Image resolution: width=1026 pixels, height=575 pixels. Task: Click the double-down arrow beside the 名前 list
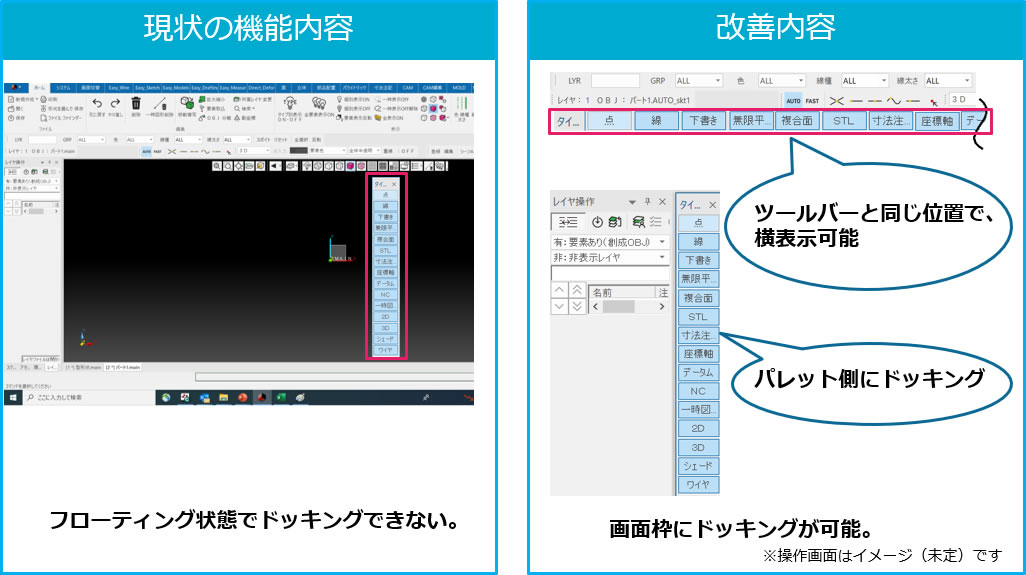[576, 307]
